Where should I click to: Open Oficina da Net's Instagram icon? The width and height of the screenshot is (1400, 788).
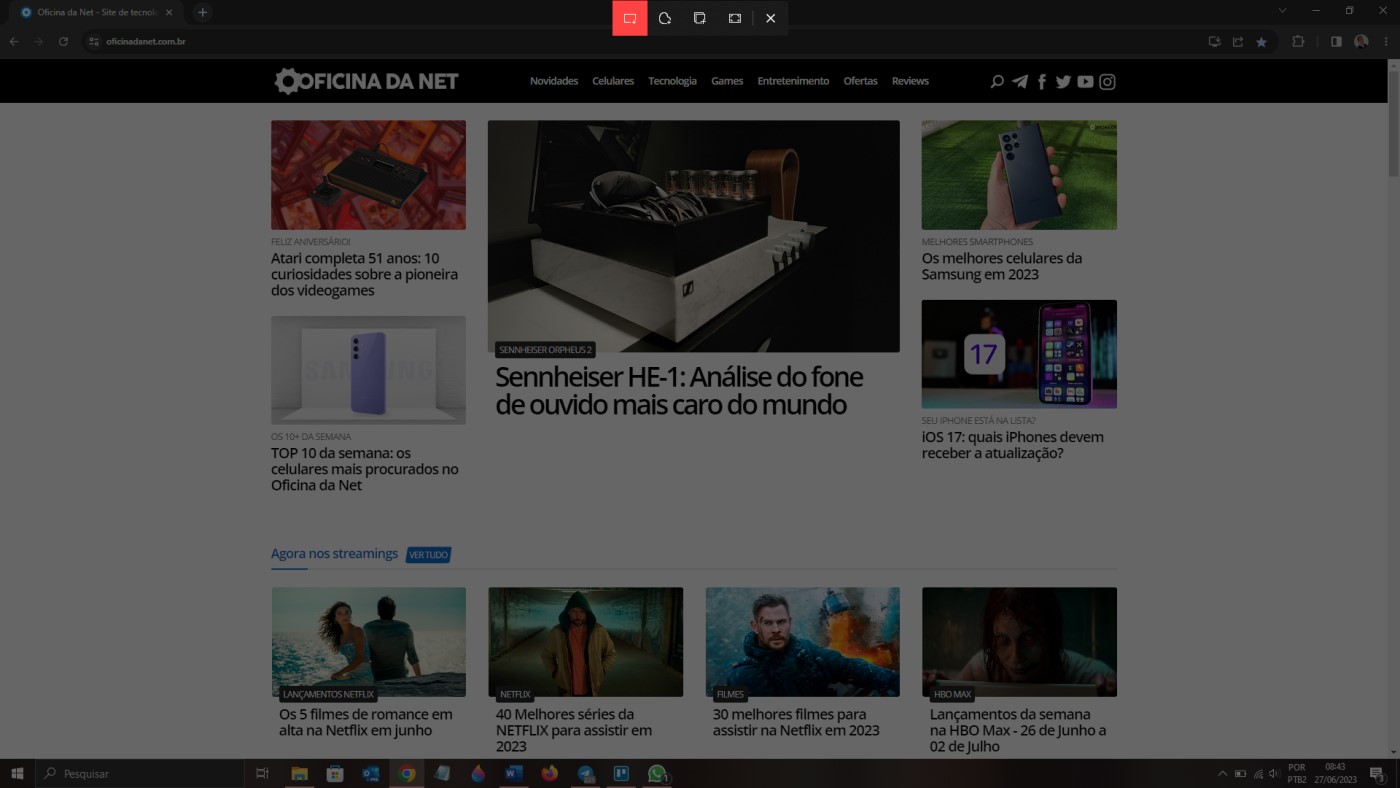[x=1106, y=81]
